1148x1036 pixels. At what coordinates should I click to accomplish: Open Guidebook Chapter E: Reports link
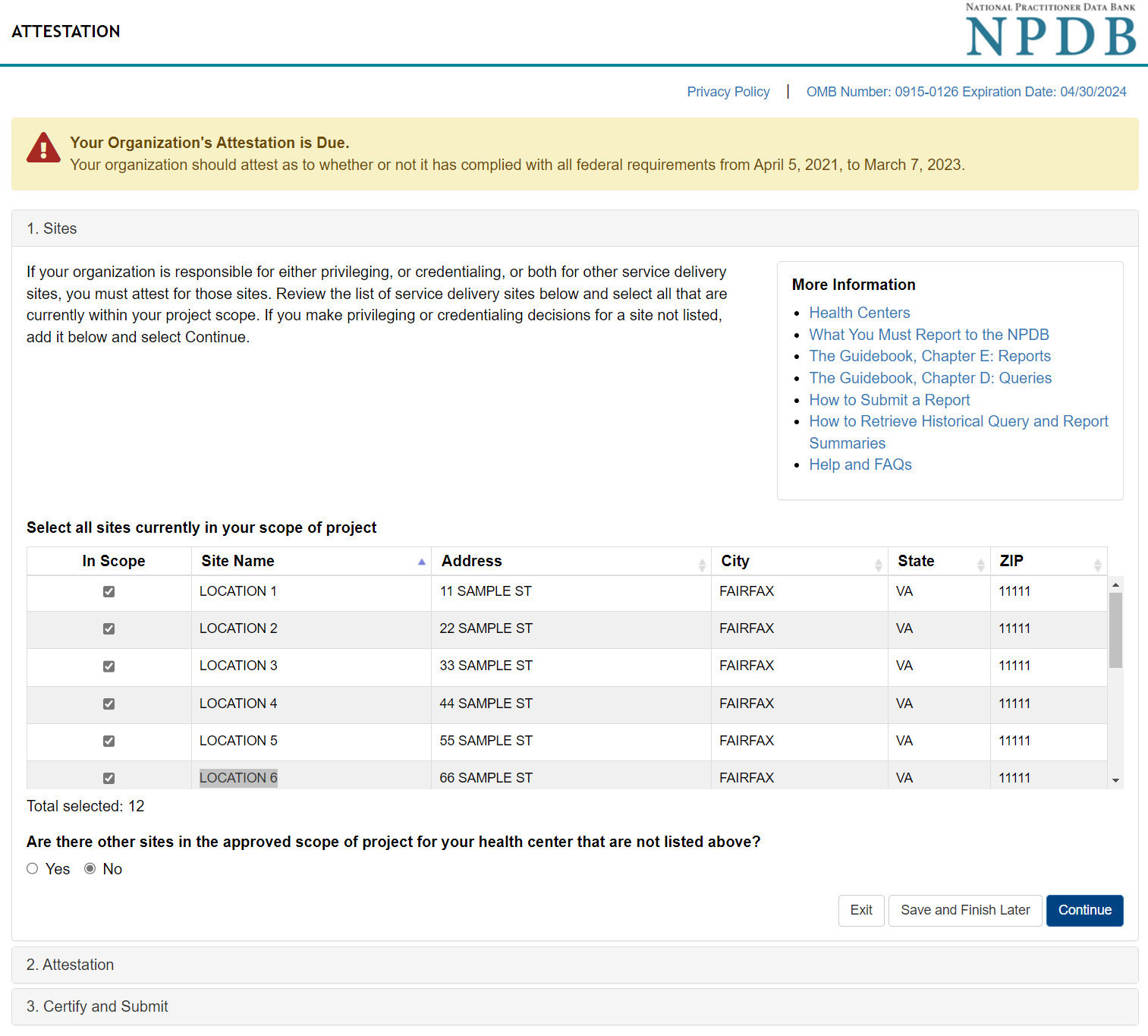(929, 356)
